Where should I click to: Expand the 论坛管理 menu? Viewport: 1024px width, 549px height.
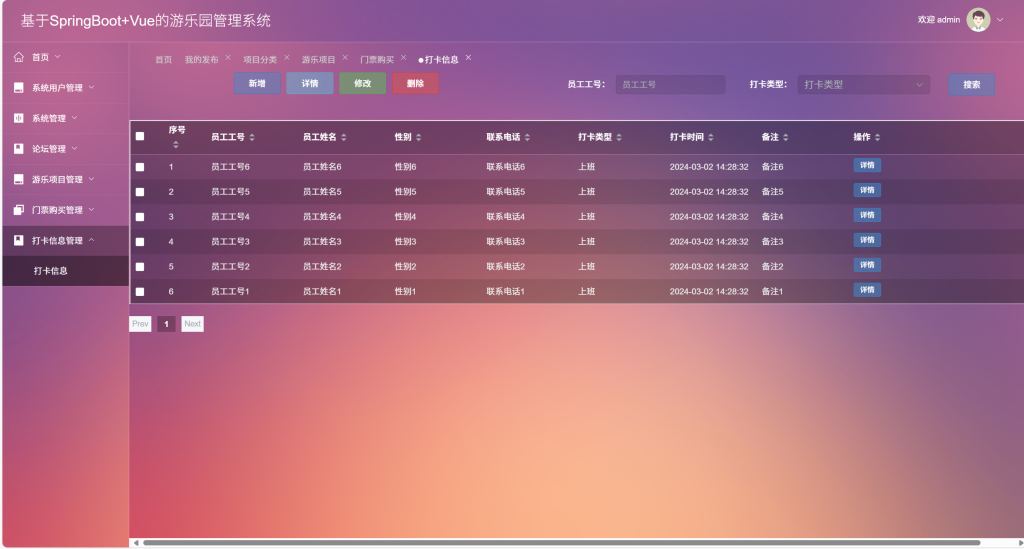click(74, 148)
